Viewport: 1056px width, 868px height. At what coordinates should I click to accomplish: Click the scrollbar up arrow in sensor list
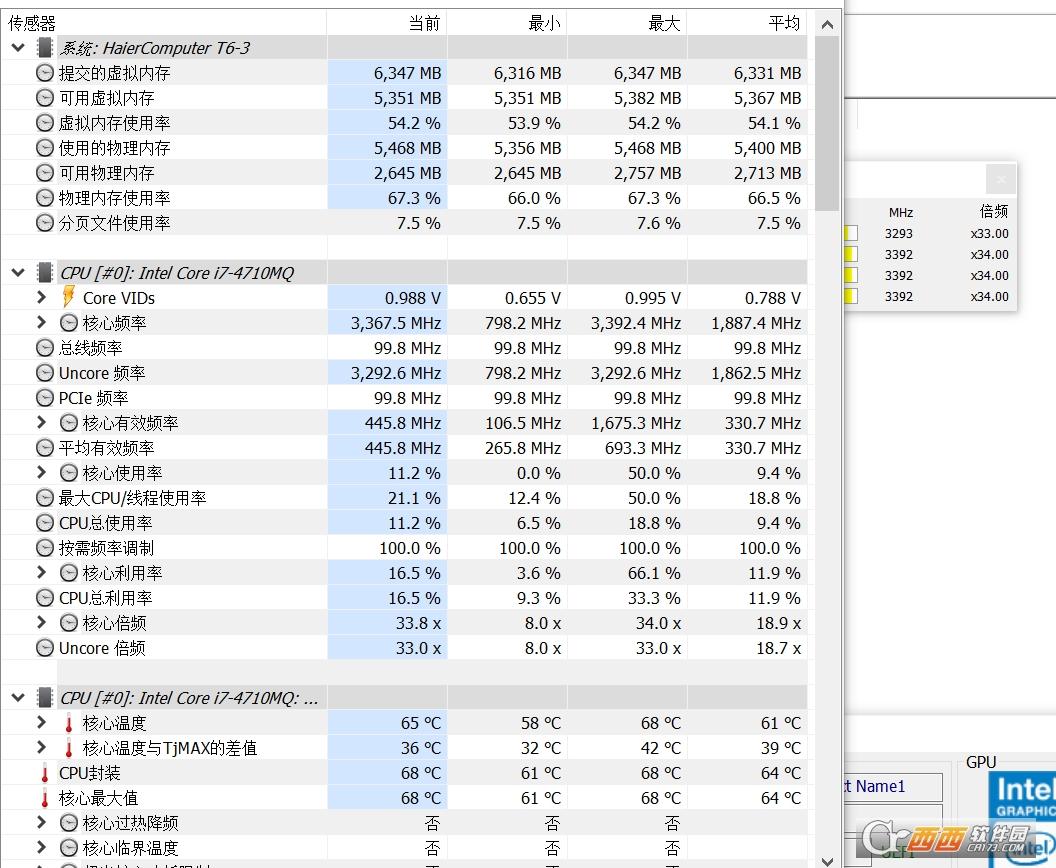[x=827, y=25]
